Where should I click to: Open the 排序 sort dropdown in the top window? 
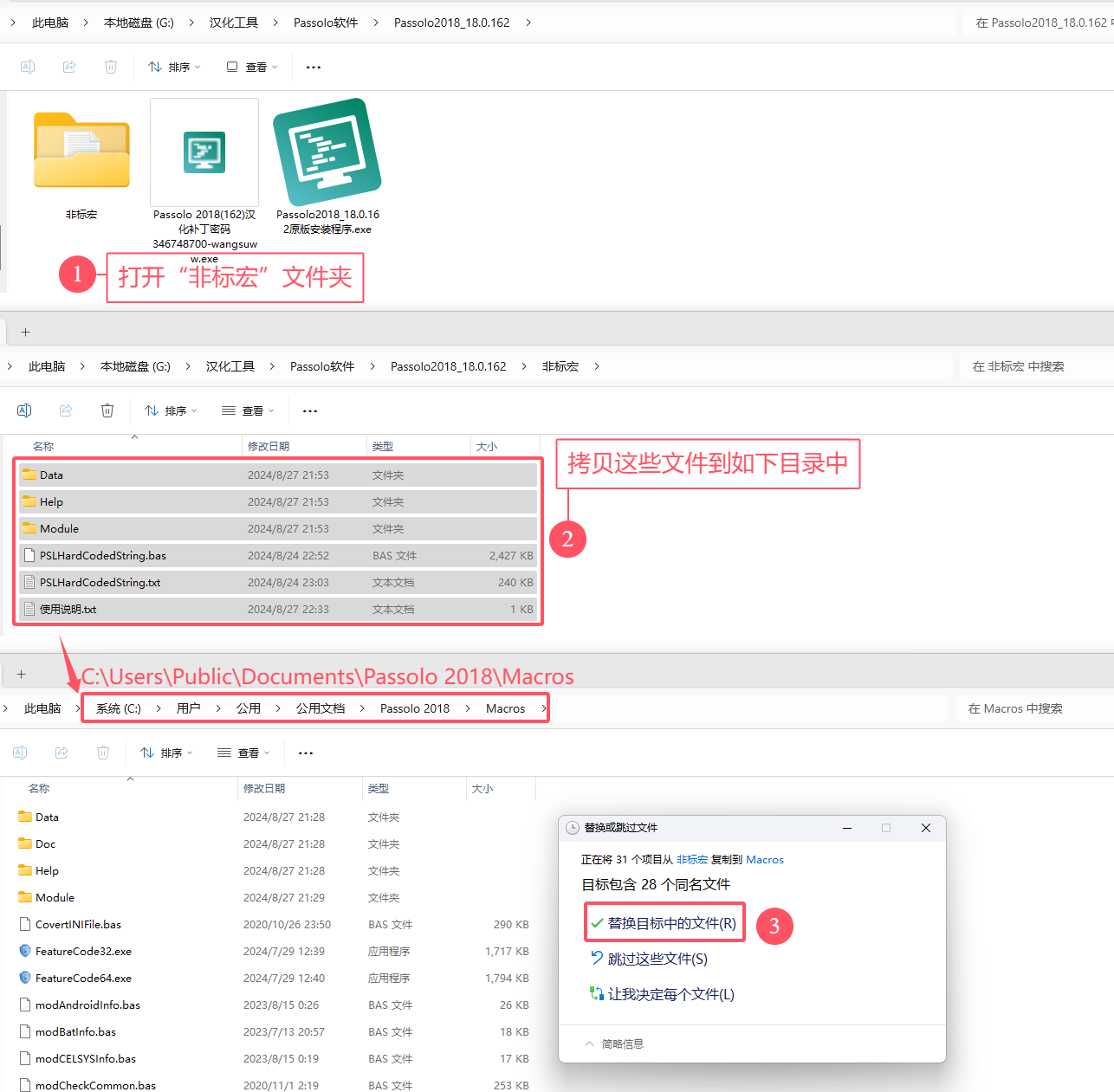click(x=174, y=67)
